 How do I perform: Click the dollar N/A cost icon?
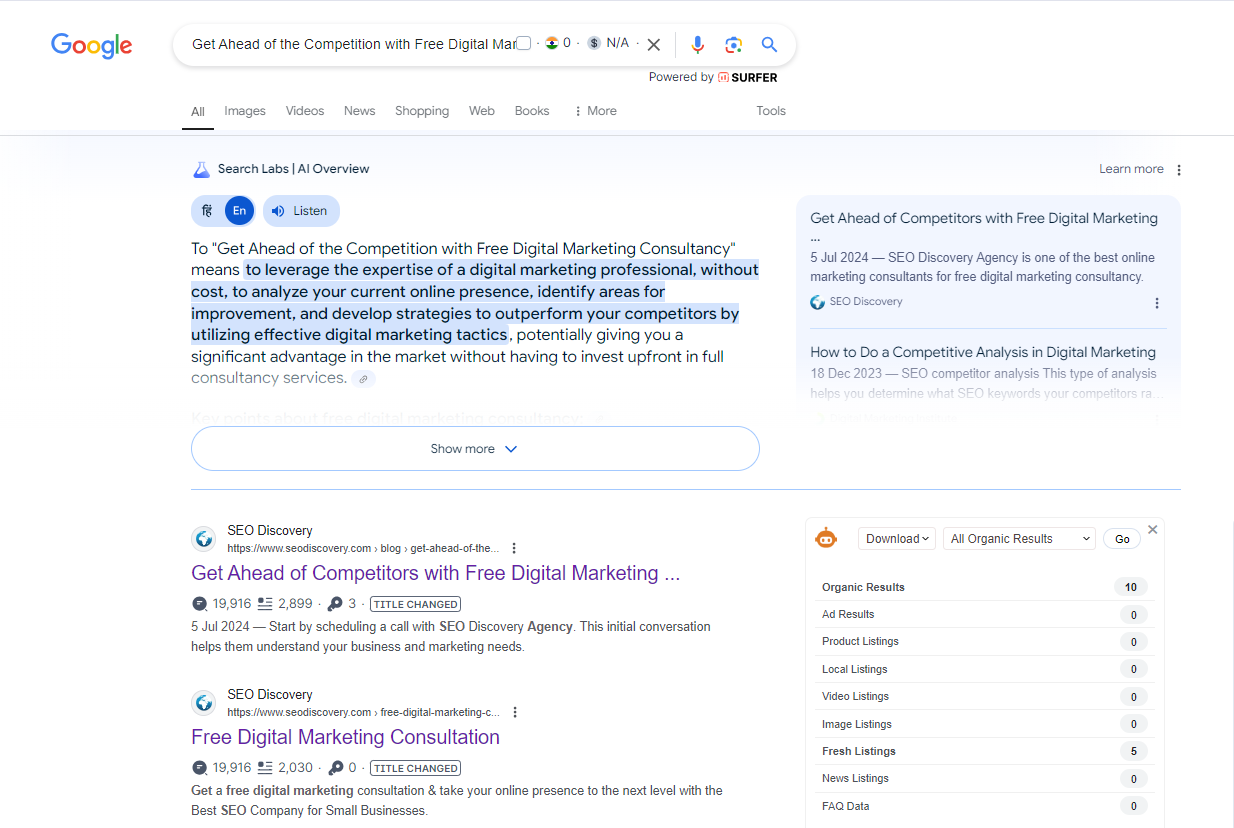pos(594,43)
